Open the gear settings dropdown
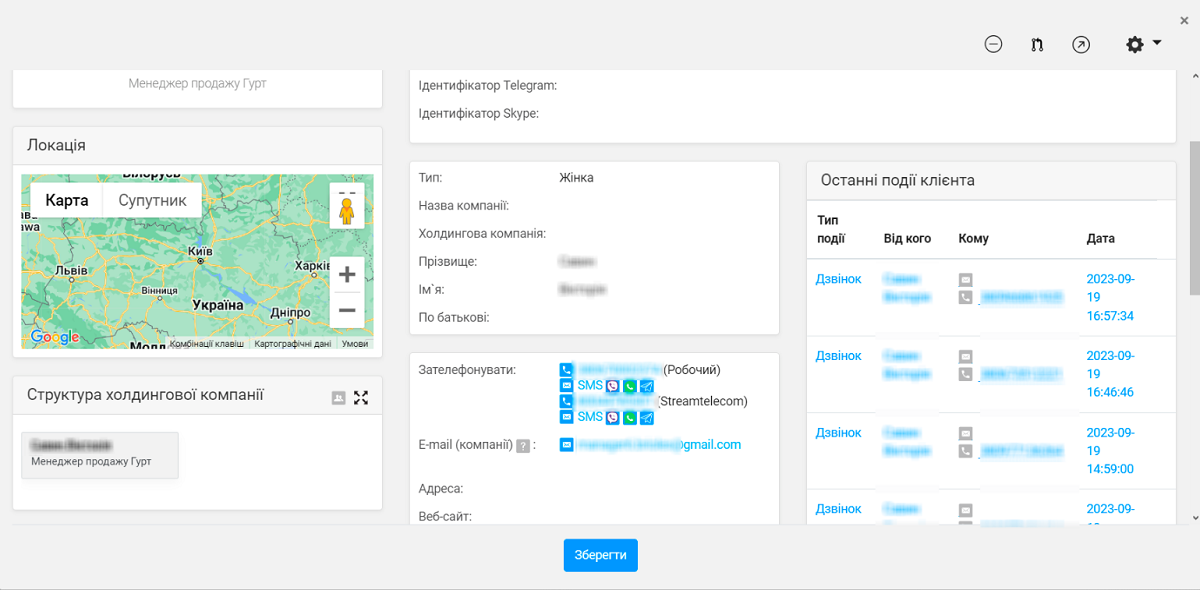Screen dimensions: 1200x590 pos(1143,44)
